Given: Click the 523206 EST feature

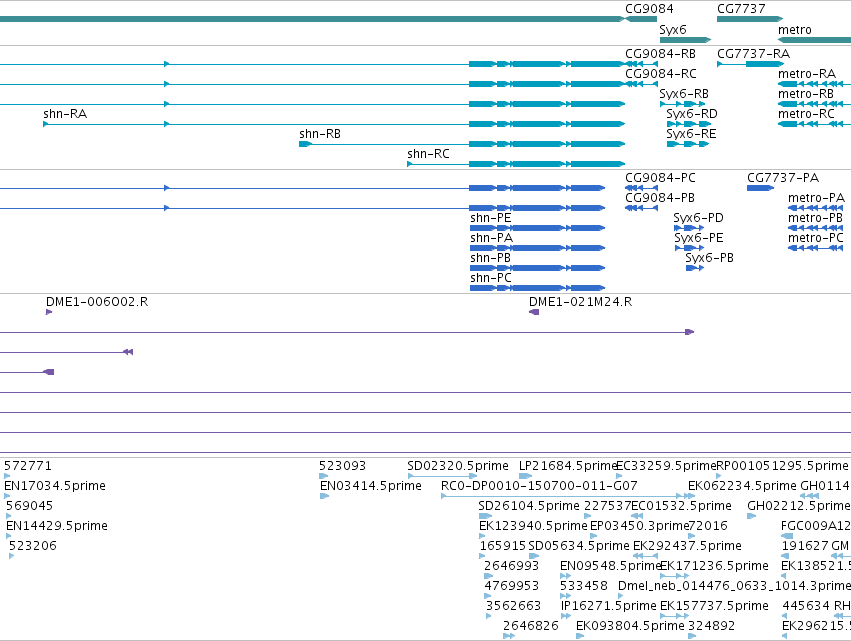Looking at the screenshot, I should [x=11, y=556].
